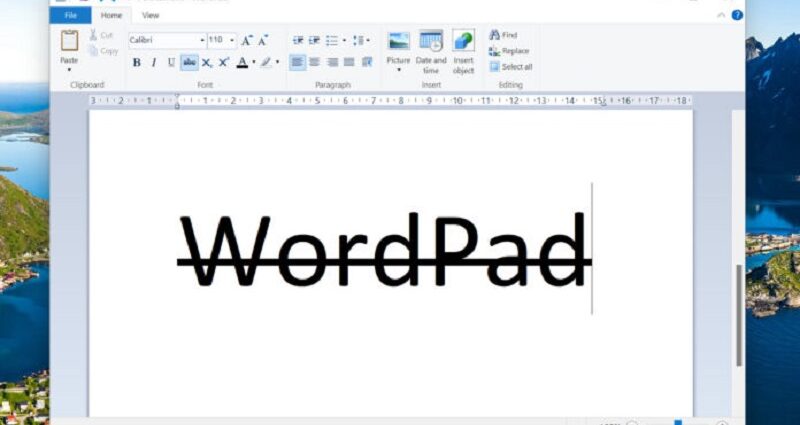Screen dimensions: 800x425
Task: Justify the paragraph text
Action: (349, 62)
